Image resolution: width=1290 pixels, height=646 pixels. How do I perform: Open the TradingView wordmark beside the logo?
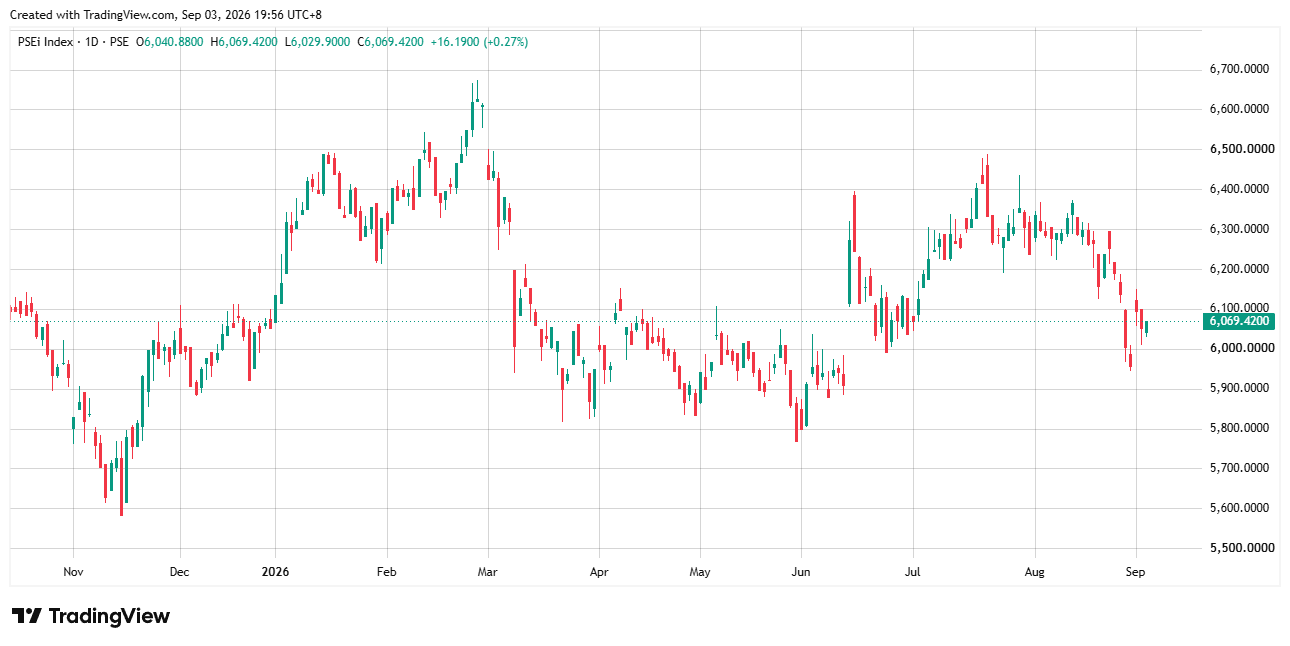click(x=109, y=616)
